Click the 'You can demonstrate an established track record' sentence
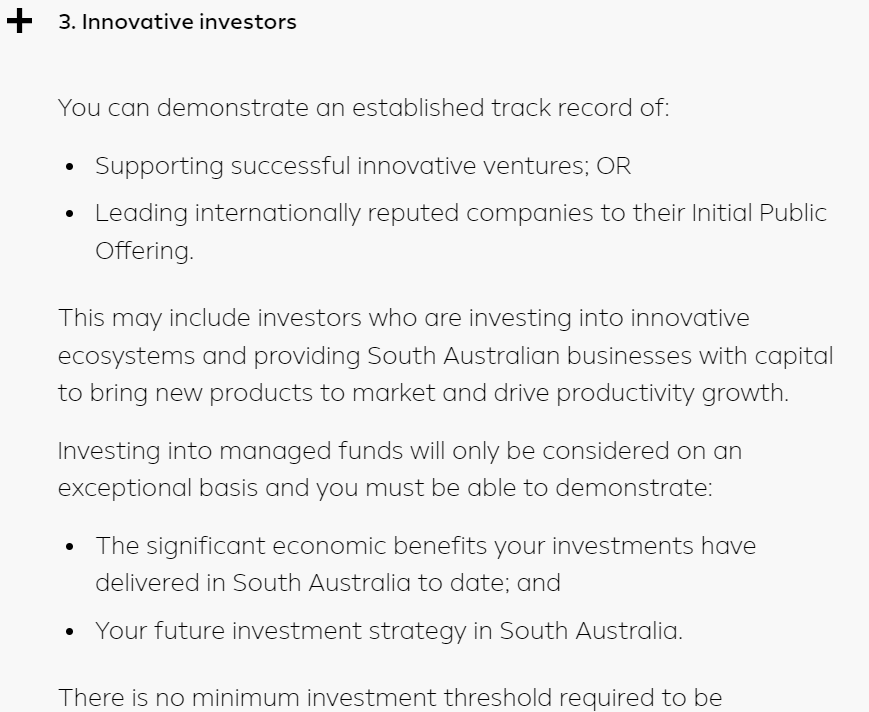Image resolution: width=869 pixels, height=712 pixels. click(x=364, y=107)
